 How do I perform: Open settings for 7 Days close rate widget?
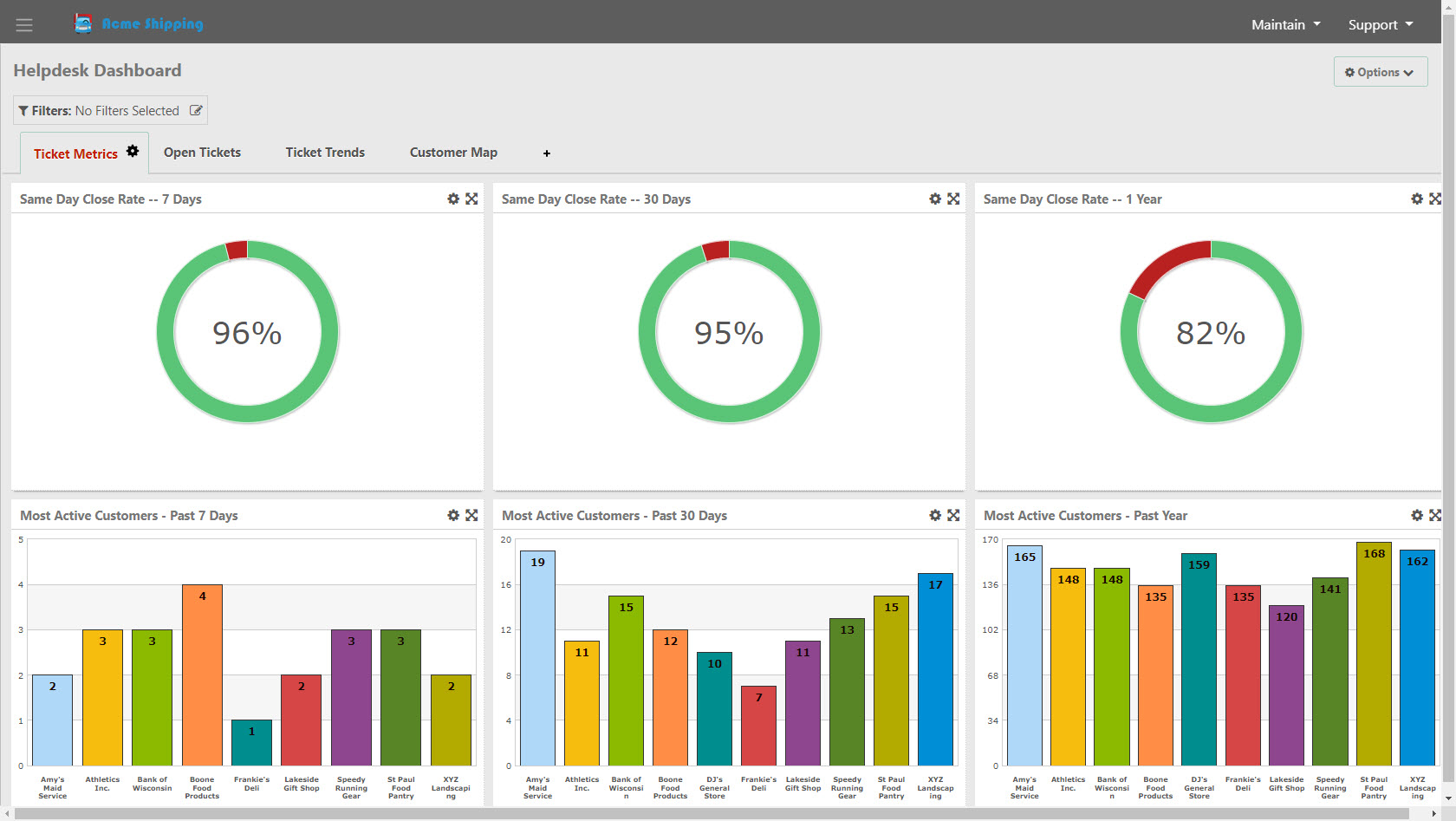tap(453, 199)
